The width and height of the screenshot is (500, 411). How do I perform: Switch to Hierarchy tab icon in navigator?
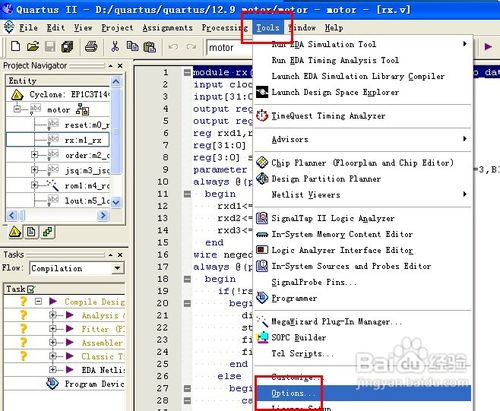point(15,231)
